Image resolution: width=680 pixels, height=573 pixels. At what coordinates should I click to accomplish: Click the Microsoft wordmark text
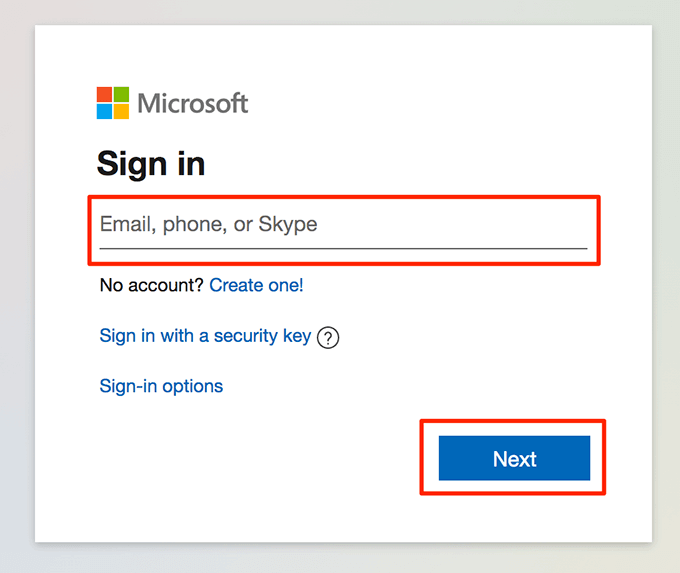click(193, 103)
